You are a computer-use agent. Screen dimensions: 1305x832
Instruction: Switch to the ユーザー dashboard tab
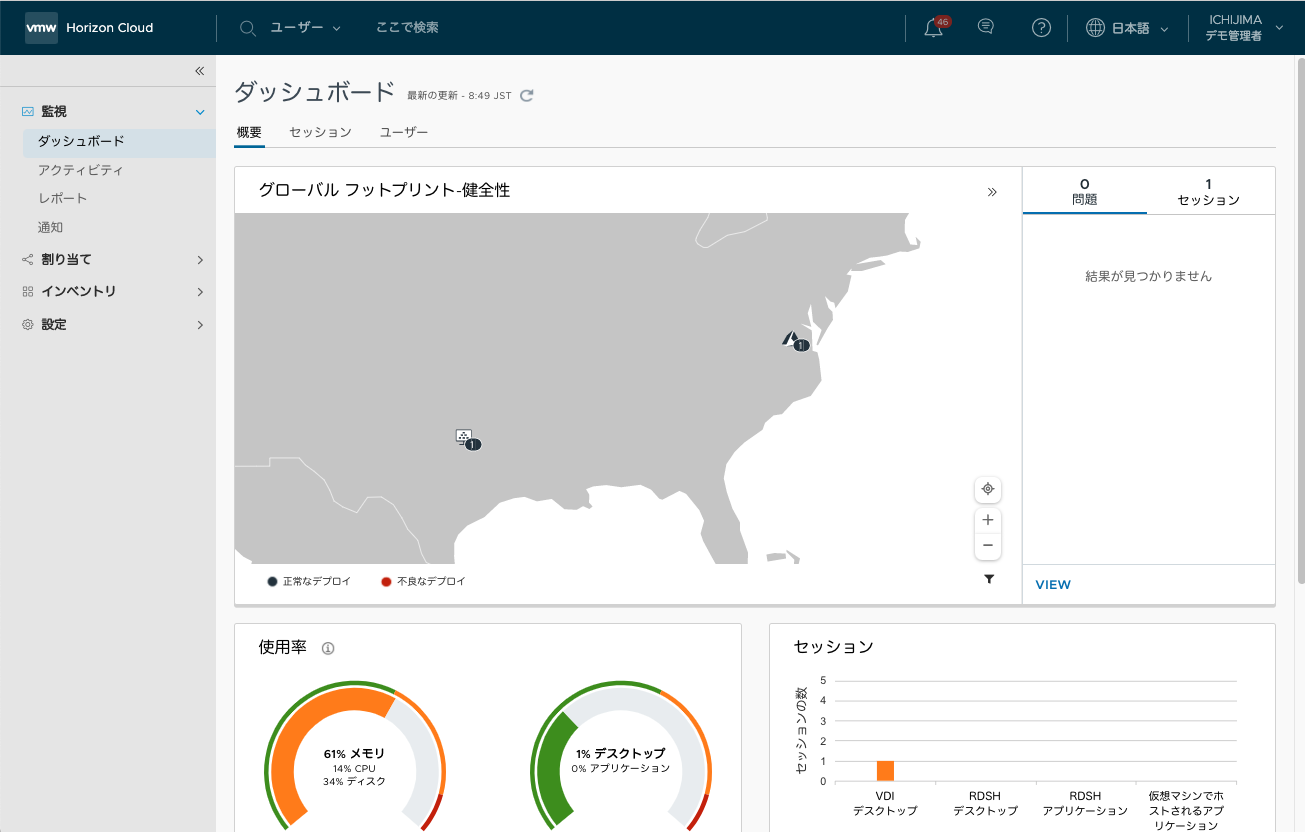coord(404,132)
